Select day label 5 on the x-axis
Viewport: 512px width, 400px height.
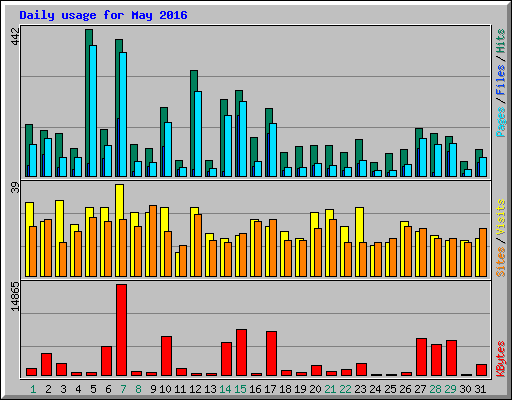(x=93, y=389)
